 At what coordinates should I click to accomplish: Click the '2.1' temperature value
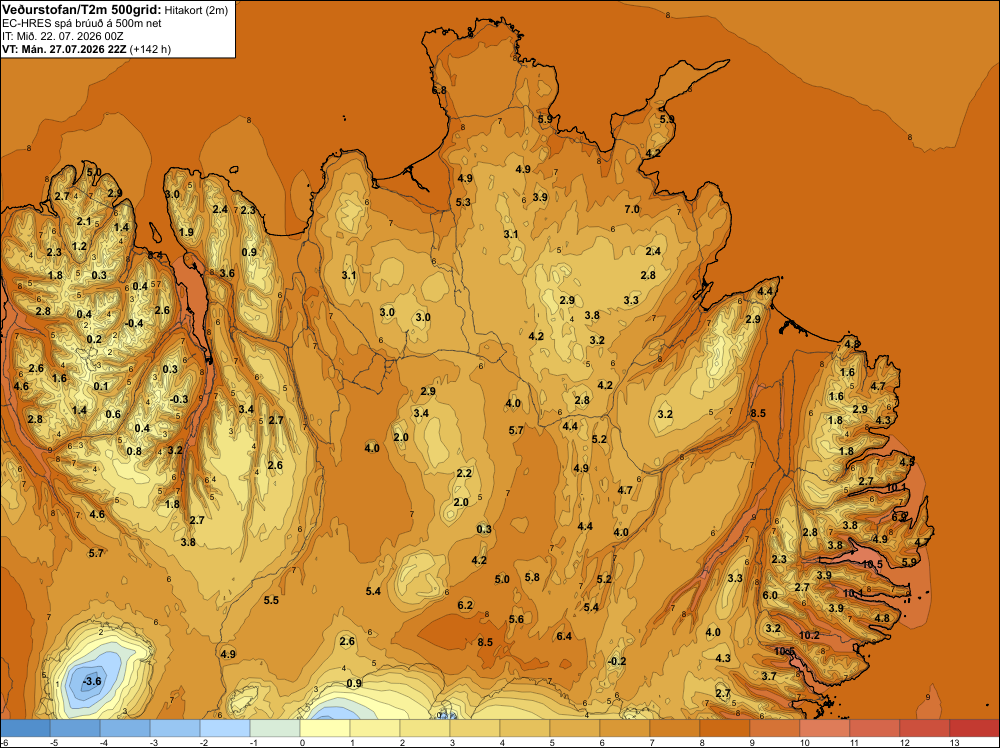click(x=84, y=221)
